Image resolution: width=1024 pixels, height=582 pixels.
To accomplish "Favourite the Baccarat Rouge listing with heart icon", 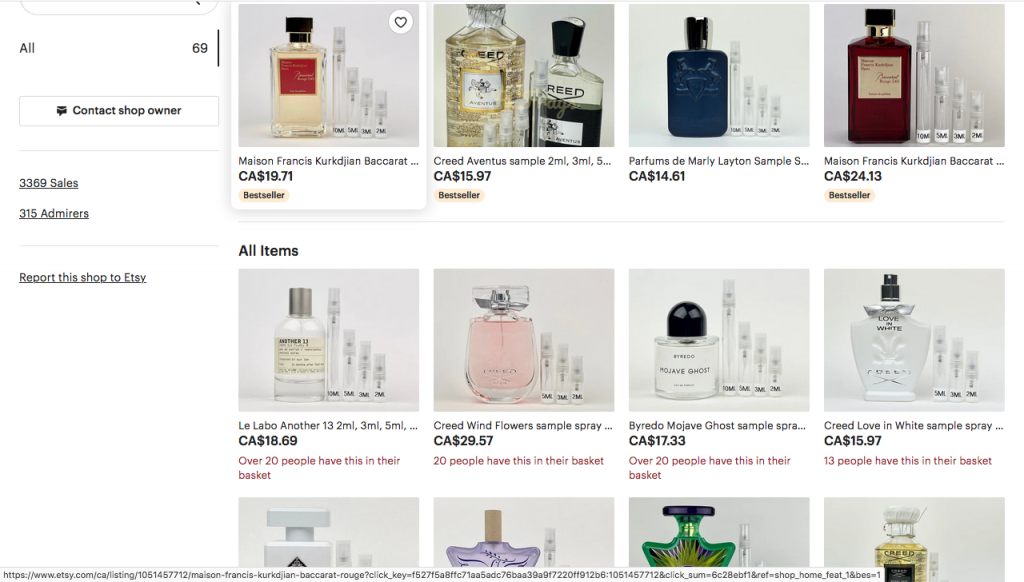I will pyautogui.click(x=400, y=22).
